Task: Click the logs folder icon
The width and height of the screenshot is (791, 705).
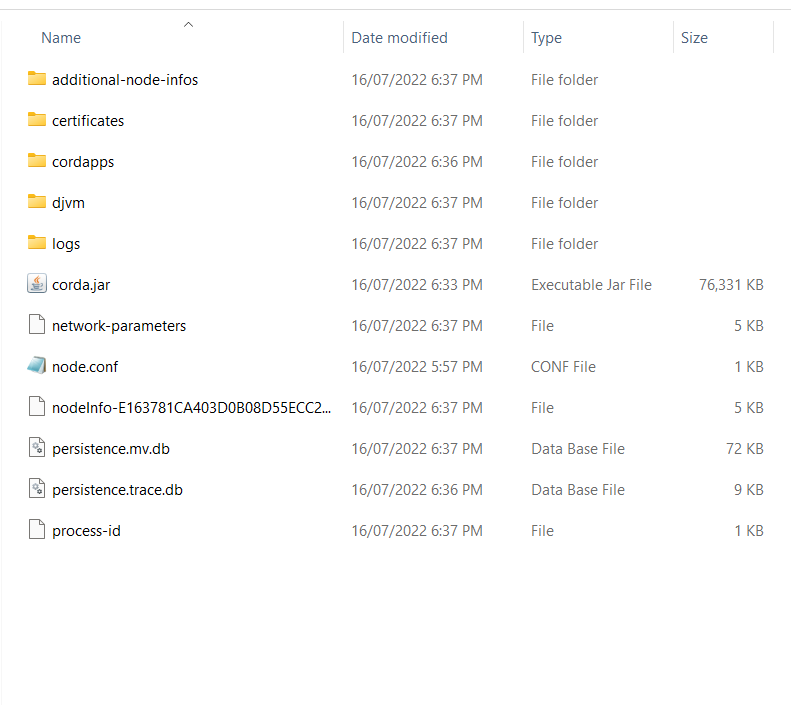Action: pyautogui.click(x=36, y=243)
